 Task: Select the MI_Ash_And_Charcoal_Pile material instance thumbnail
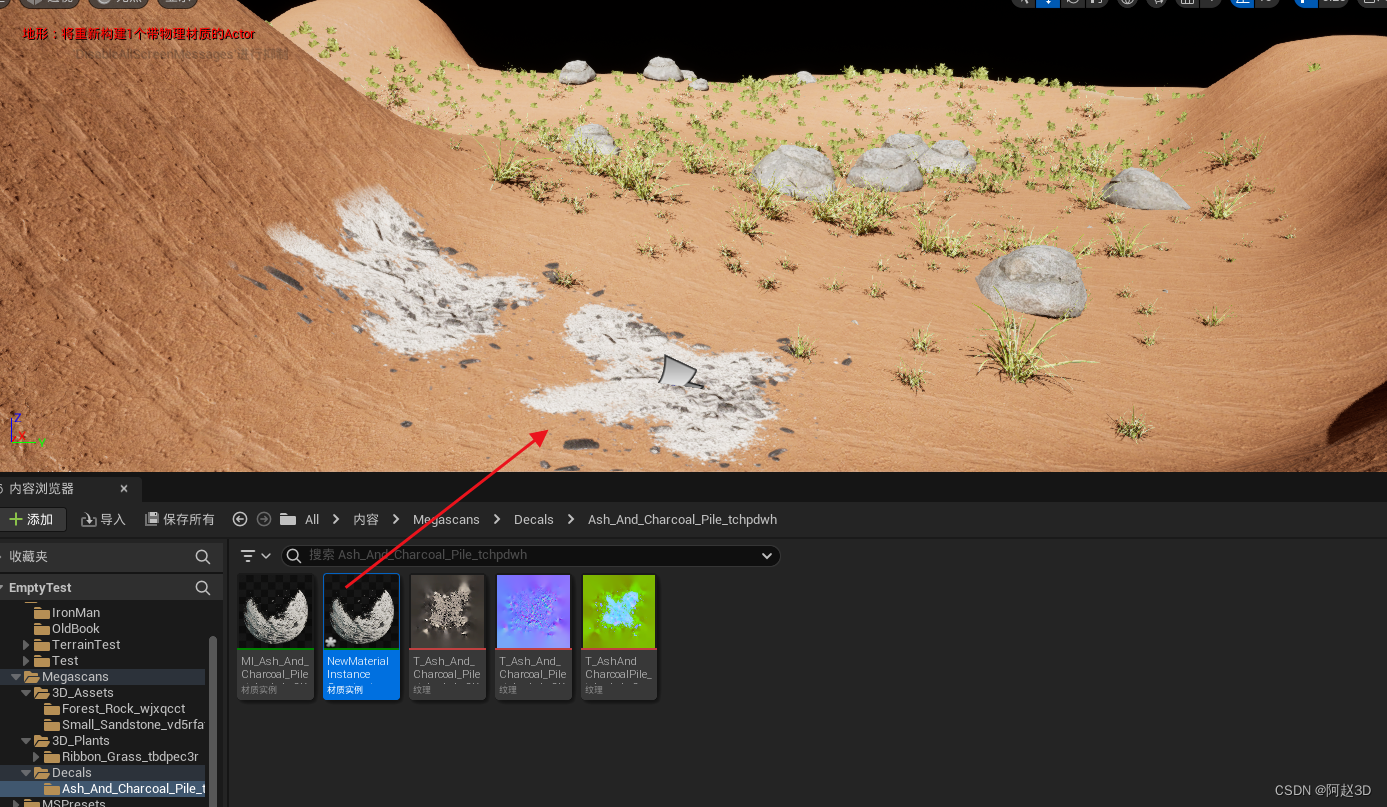[275, 612]
